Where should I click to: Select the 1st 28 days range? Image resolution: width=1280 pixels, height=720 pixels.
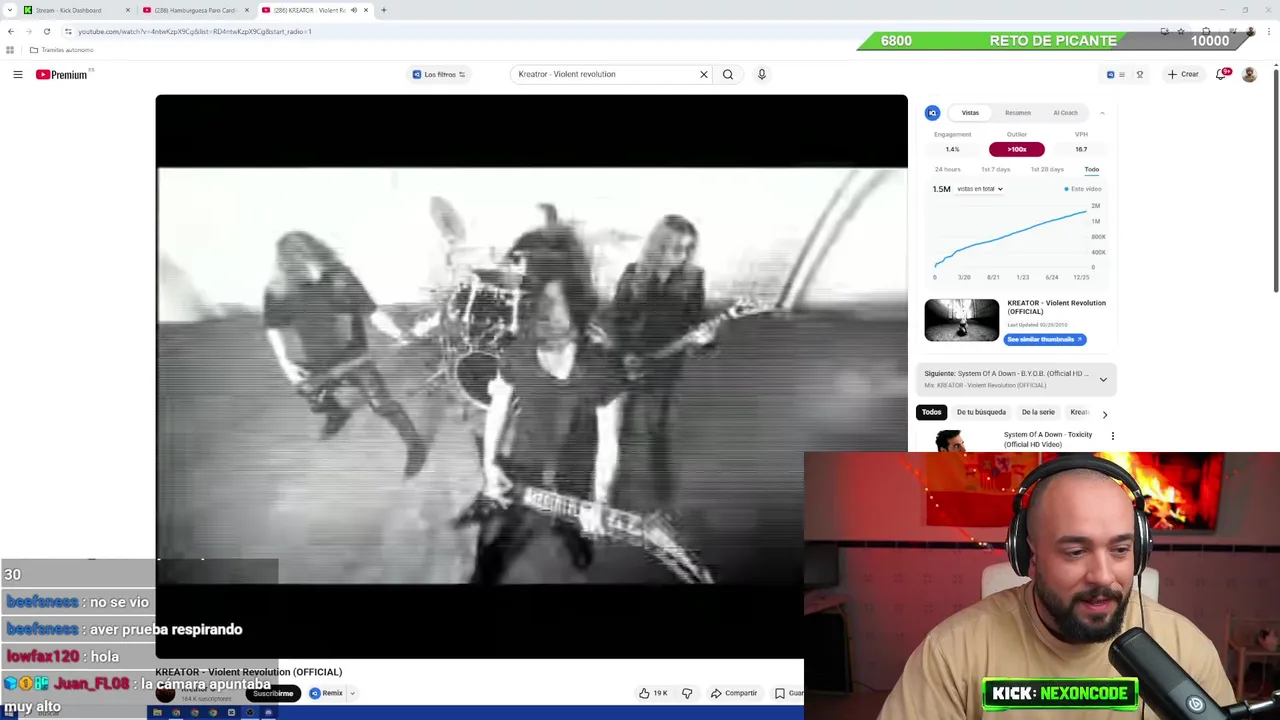(x=1047, y=170)
